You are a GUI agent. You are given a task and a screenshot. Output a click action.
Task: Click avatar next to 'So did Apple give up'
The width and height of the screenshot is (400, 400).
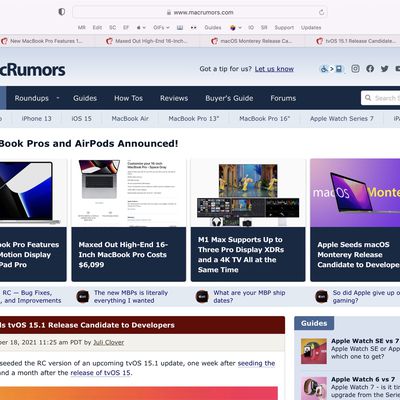pyautogui.click(x=321, y=296)
